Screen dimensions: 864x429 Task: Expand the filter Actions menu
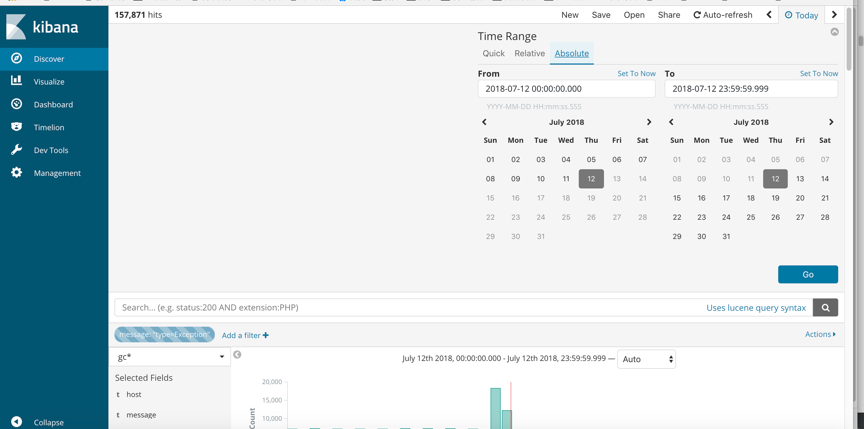click(820, 334)
